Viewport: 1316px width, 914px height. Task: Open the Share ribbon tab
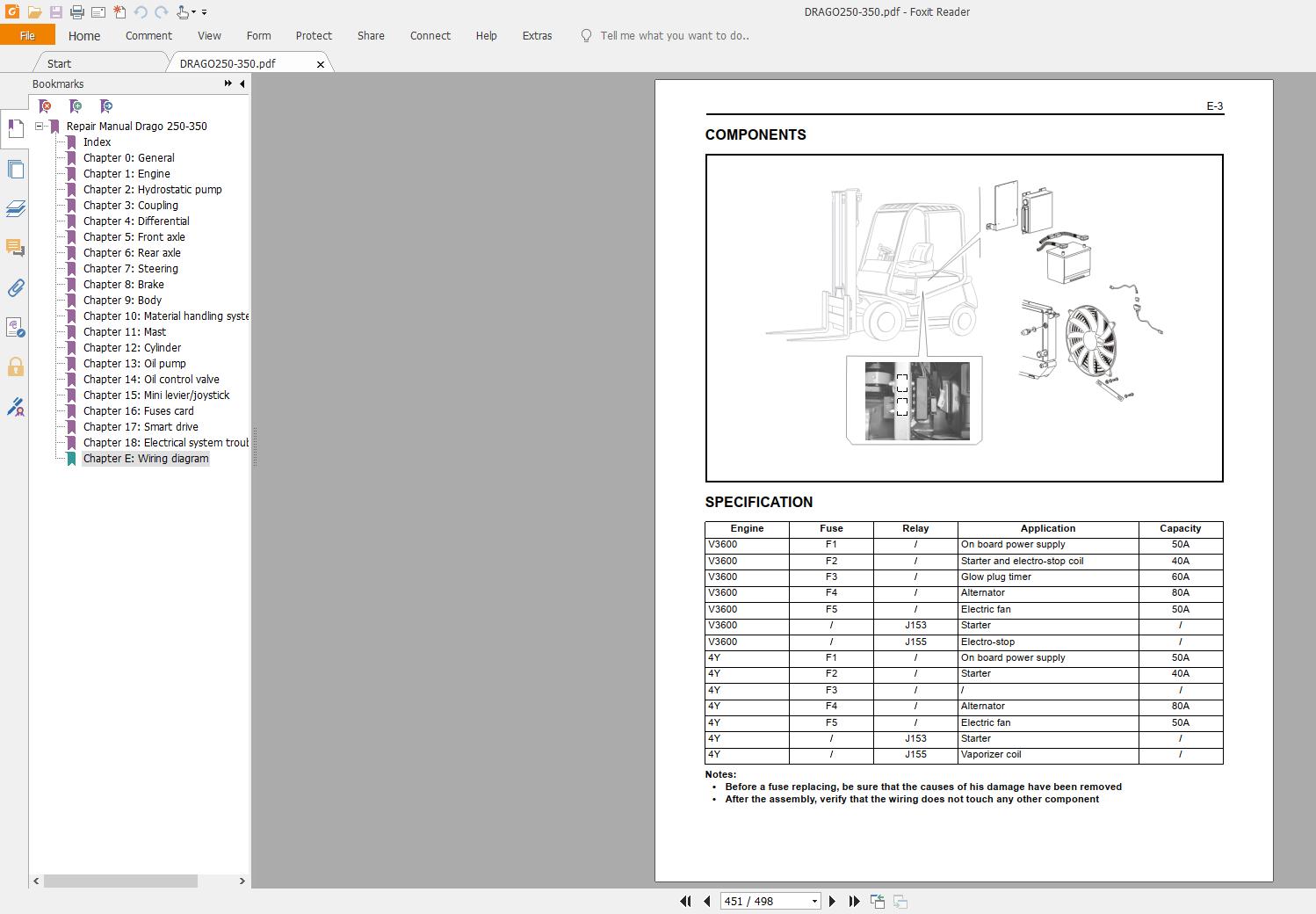[x=371, y=36]
